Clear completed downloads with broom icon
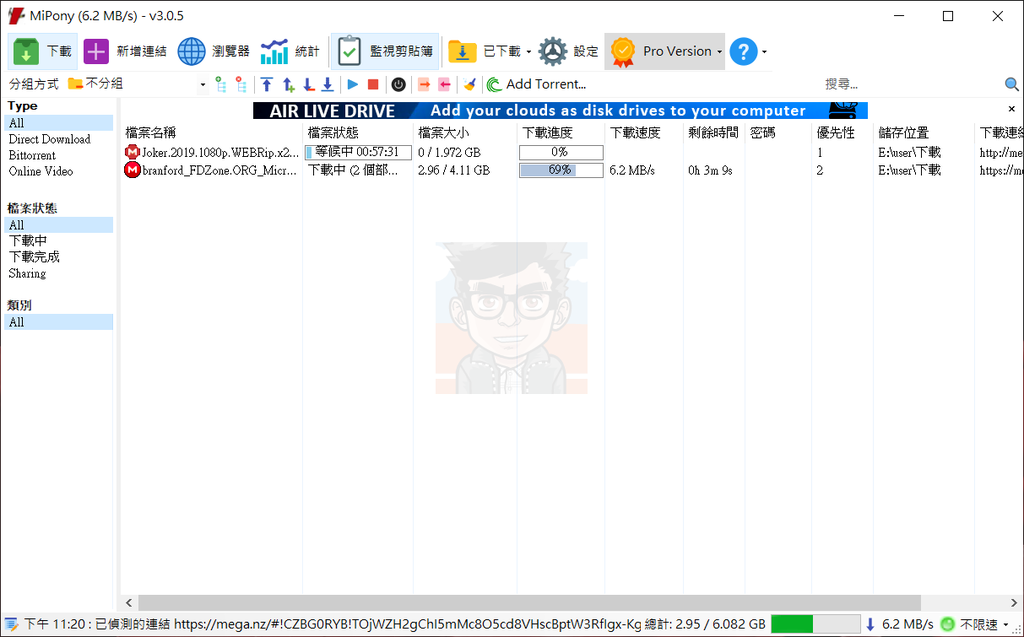The height and width of the screenshot is (637, 1024). (469, 84)
